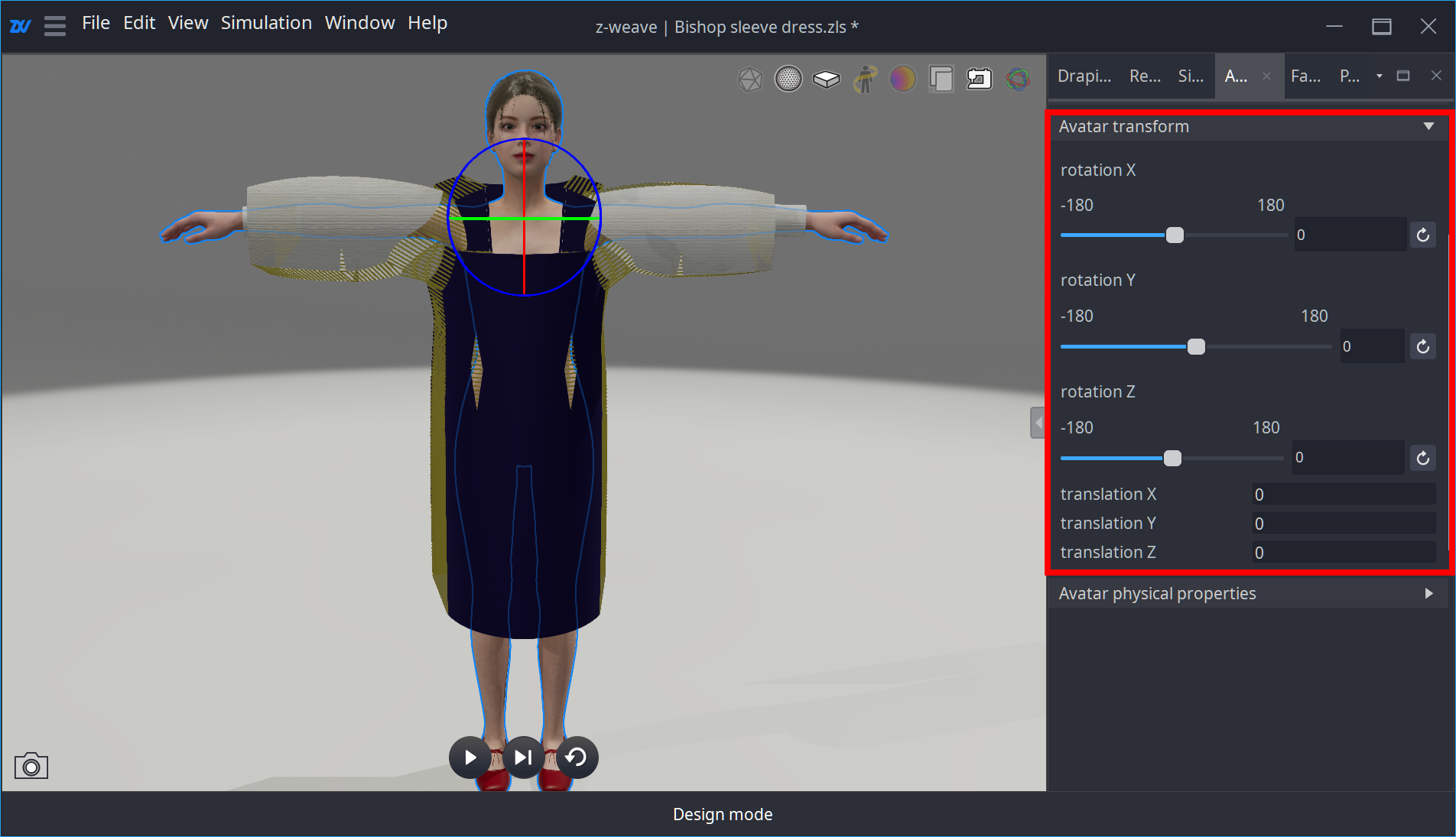
Task: Click the overlapping pattern pieces icon
Action: click(941, 79)
